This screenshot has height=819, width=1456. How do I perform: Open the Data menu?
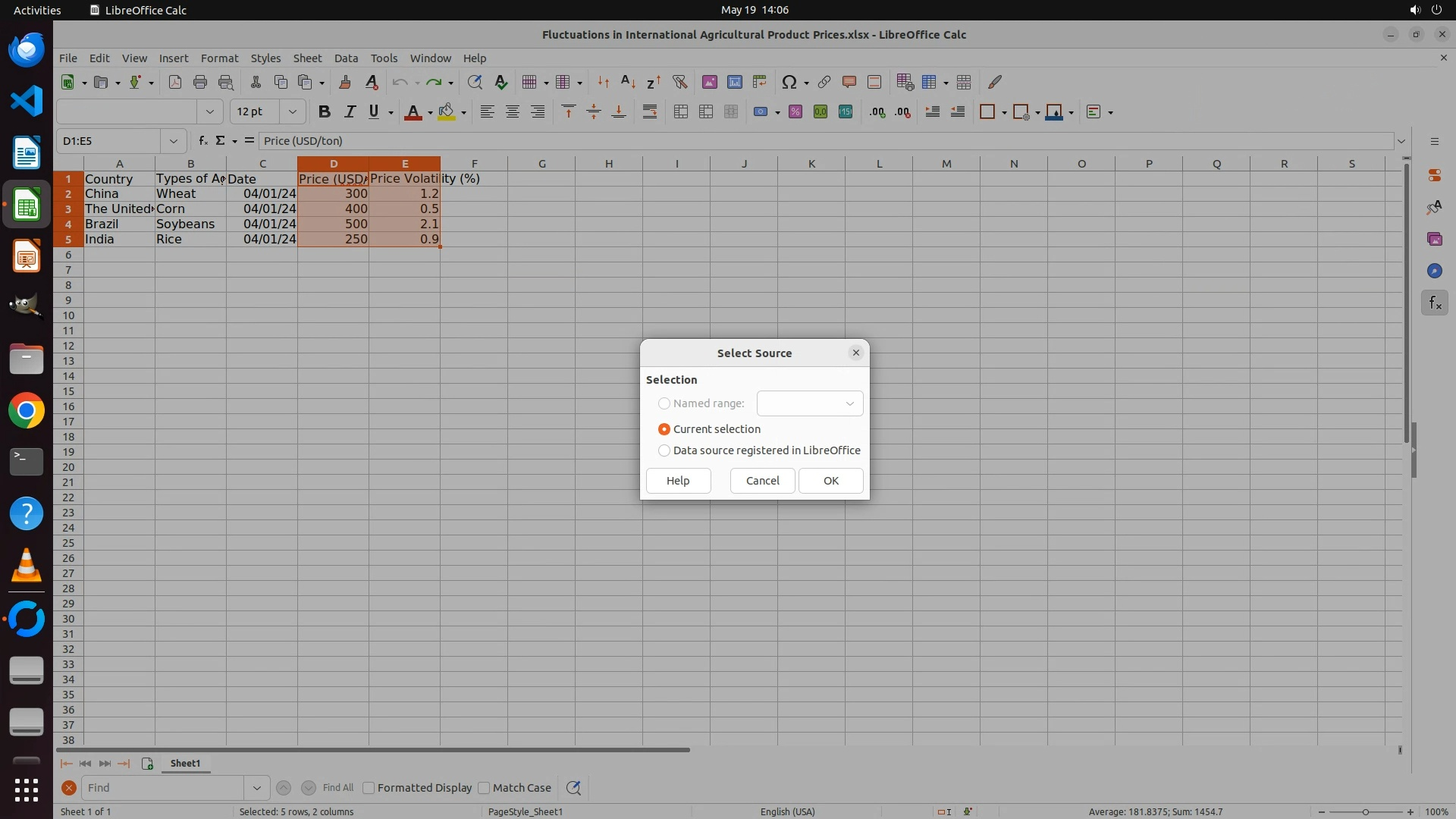tap(346, 58)
